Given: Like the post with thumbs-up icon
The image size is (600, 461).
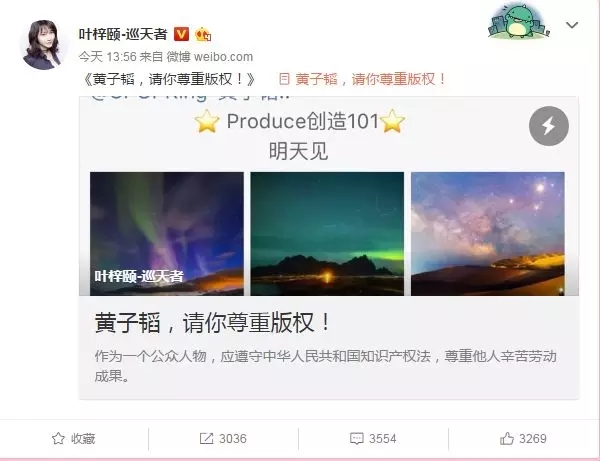Looking at the screenshot, I should [507, 438].
